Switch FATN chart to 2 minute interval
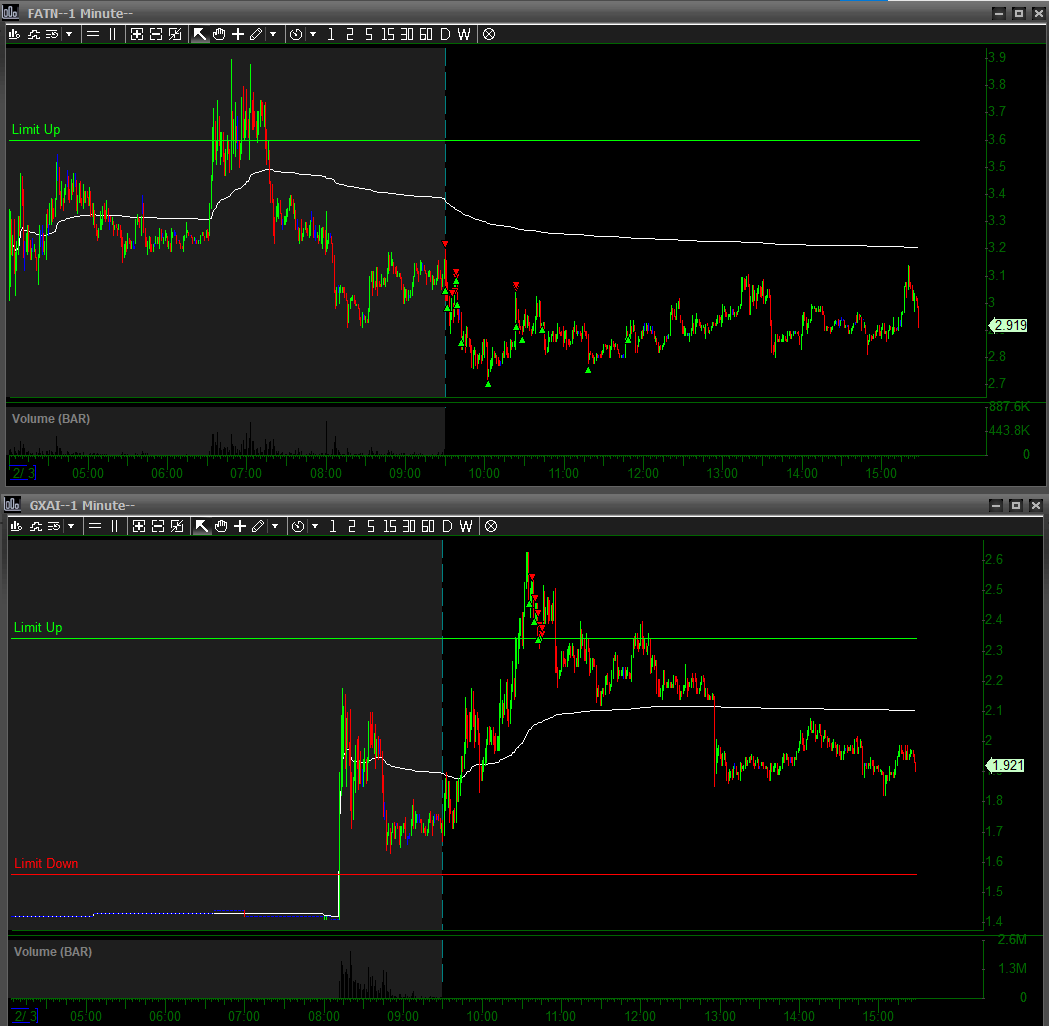 click(x=349, y=34)
